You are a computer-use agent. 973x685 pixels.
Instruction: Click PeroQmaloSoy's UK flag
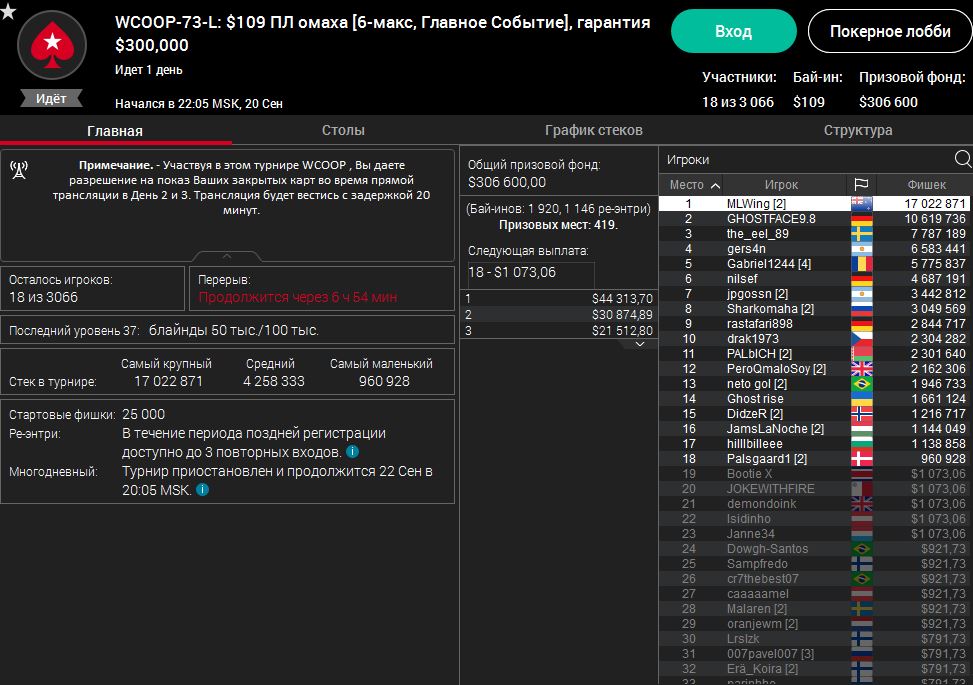coord(861,369)
